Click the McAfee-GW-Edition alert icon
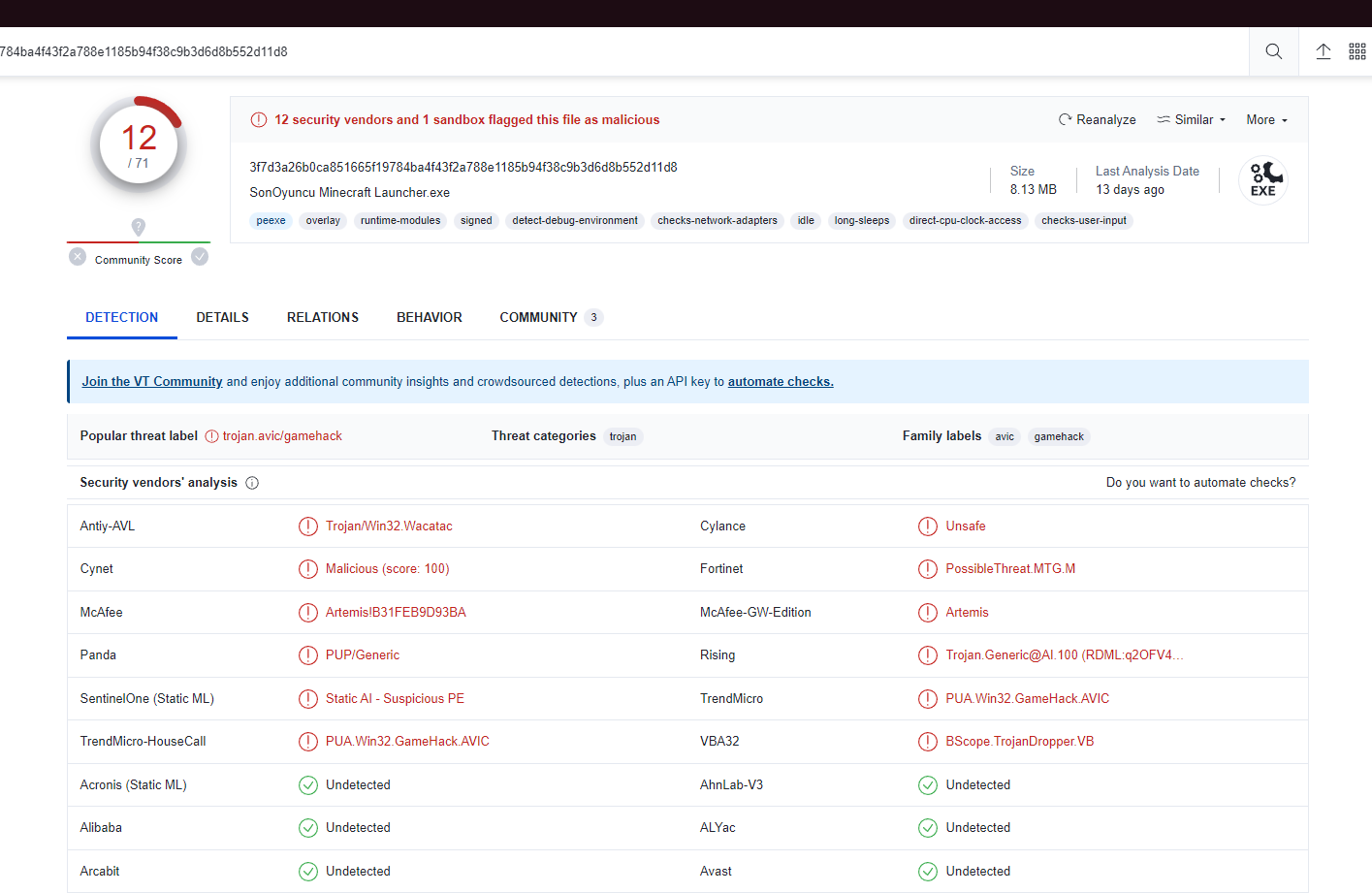Viewport: 1372px width, 893px height. [x=928, y=613]
